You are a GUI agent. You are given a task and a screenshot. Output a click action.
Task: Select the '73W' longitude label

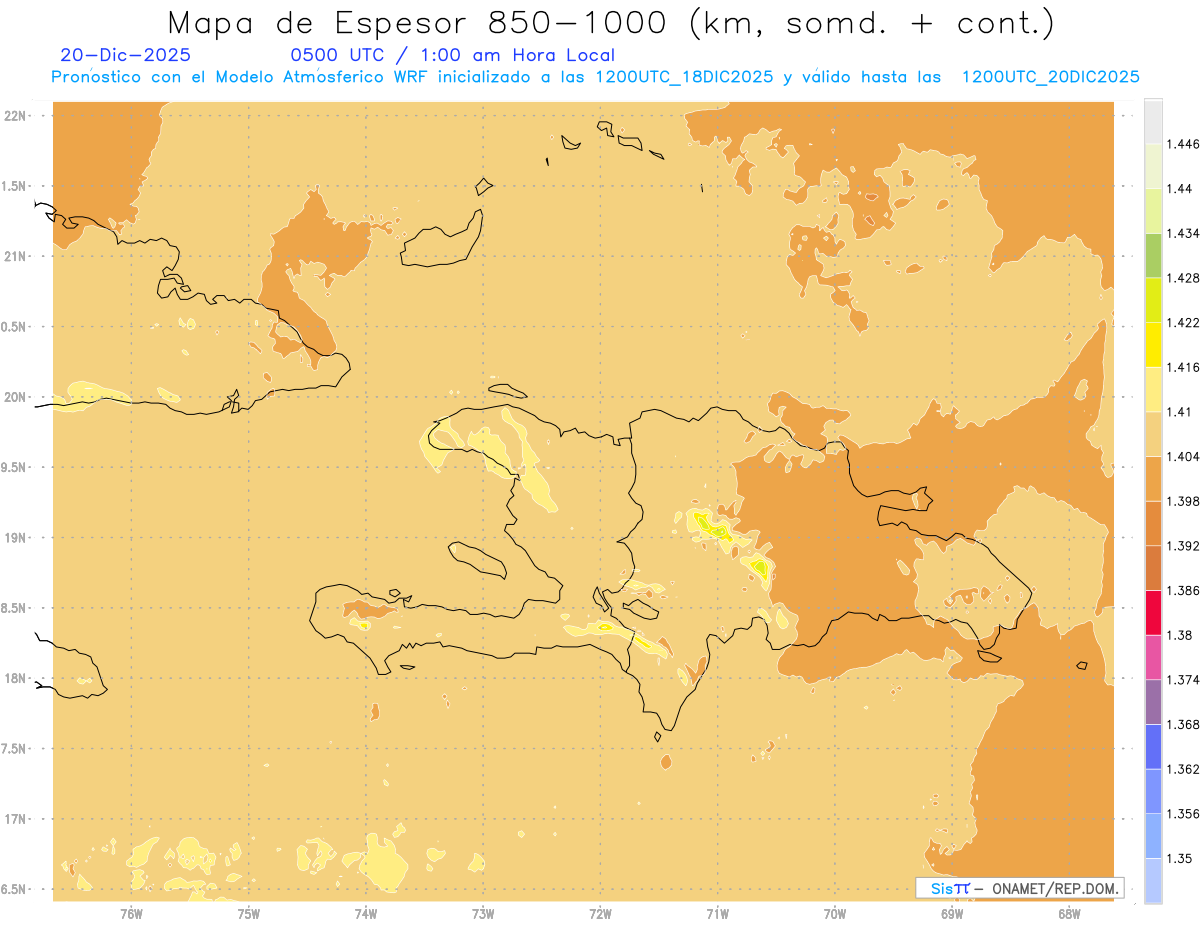[483, 914]
